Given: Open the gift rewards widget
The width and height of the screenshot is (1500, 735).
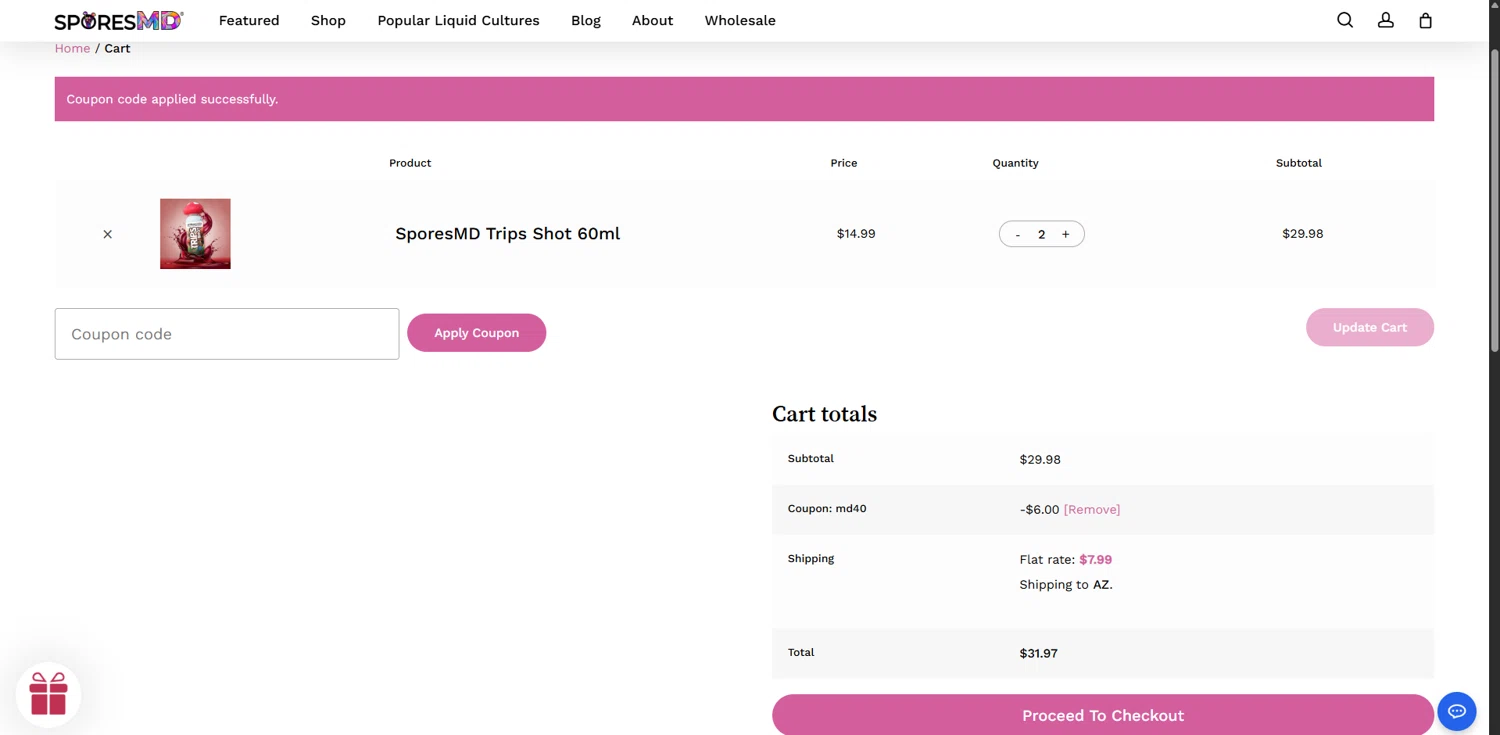Looking at the screenshot, I should pyautogui.click(x=48, y=694).
